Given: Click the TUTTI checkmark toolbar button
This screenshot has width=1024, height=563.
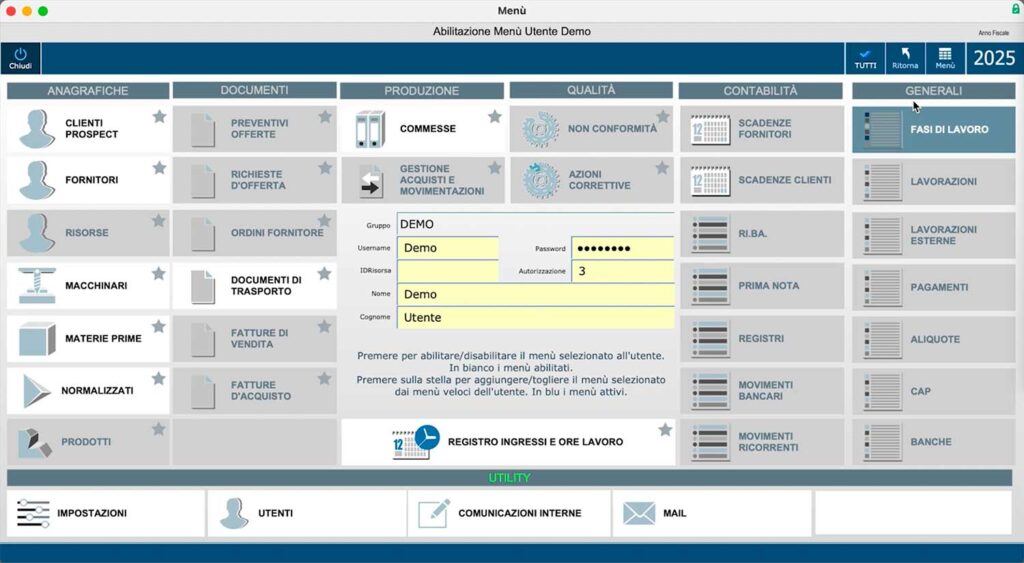Looking at the screenshot, I should click(865, 58).
